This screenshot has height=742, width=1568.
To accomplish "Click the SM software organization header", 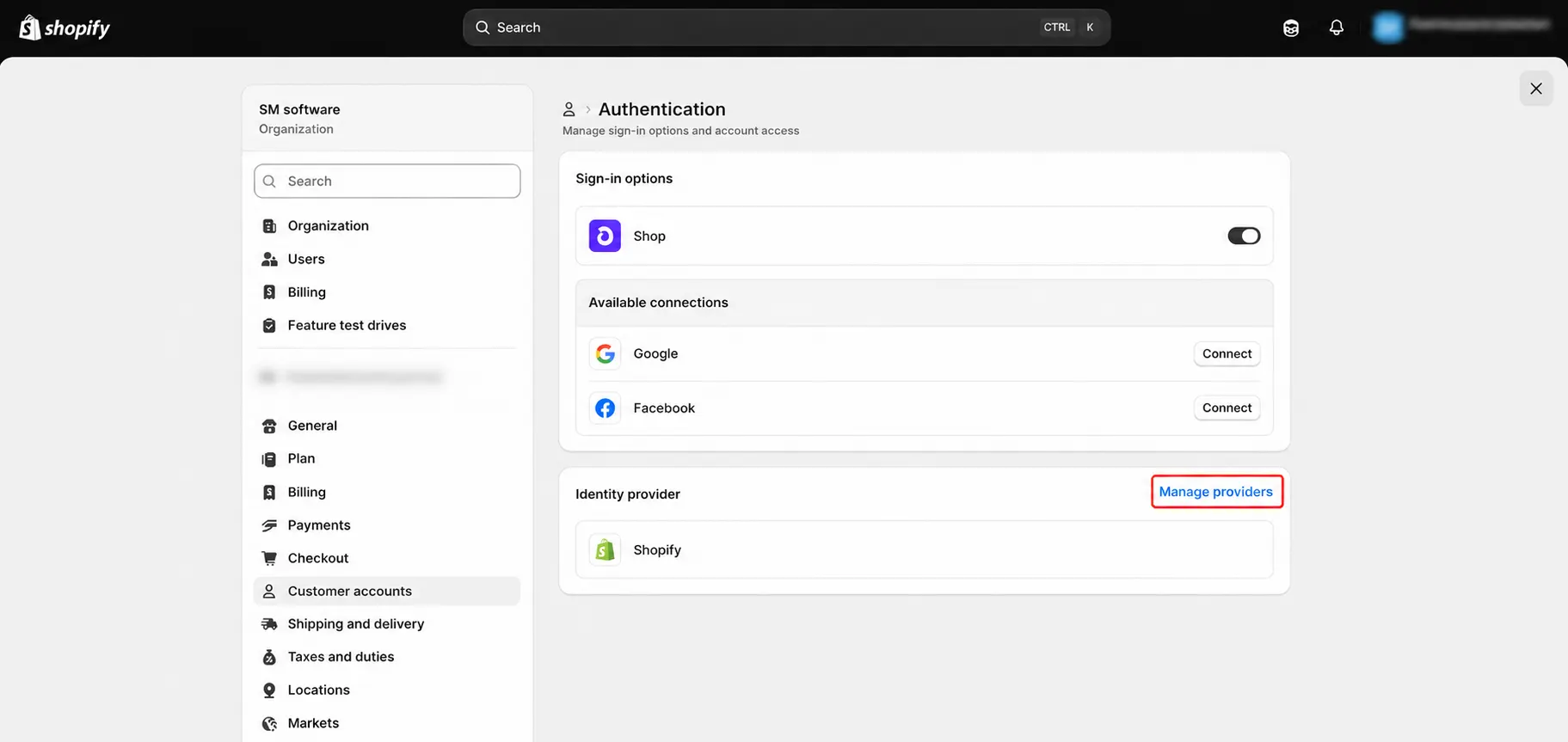I will point(387,119).
